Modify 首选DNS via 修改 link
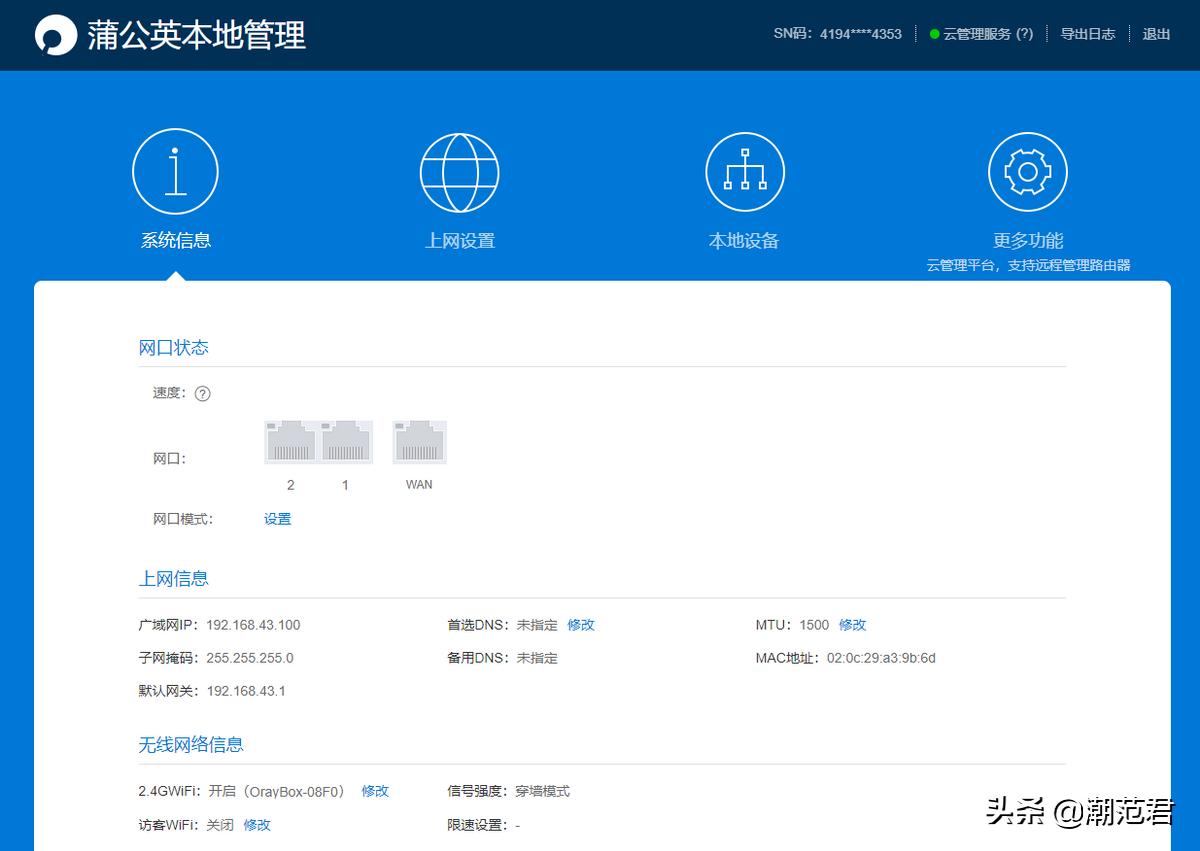The image size is (1200, 851). pos(581,624)
